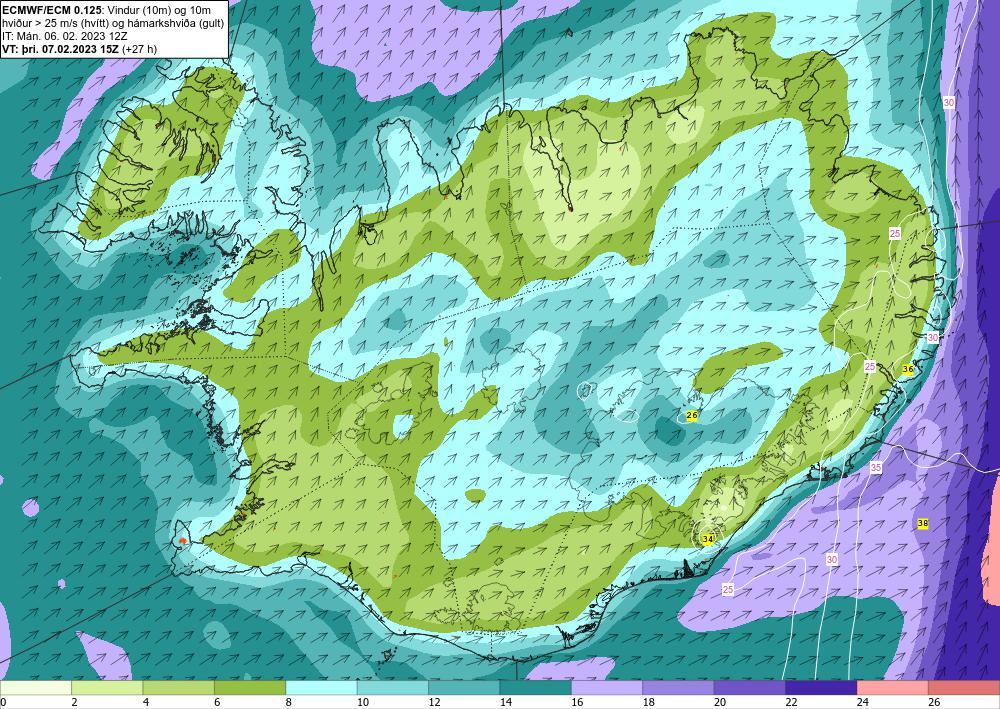
Task: Click the yellow gust marker labeled 38
Action: [x=922, y=523]
